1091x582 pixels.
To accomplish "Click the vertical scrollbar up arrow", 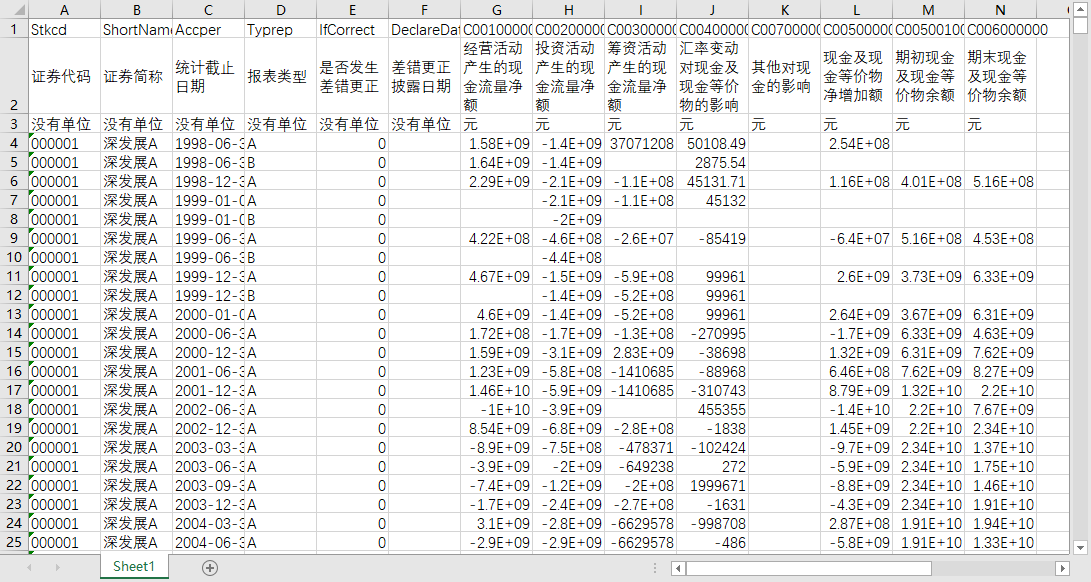I will click(x=1080, y=10).
